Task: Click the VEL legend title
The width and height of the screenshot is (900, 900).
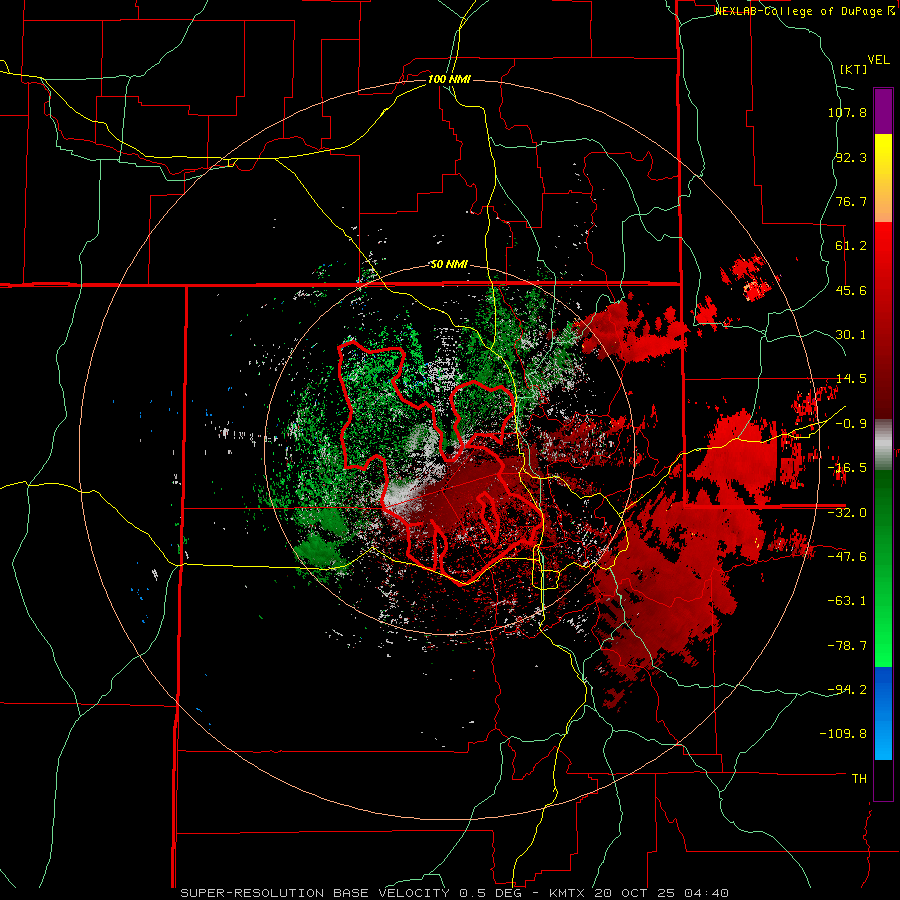Action: [x=878, y=60]
